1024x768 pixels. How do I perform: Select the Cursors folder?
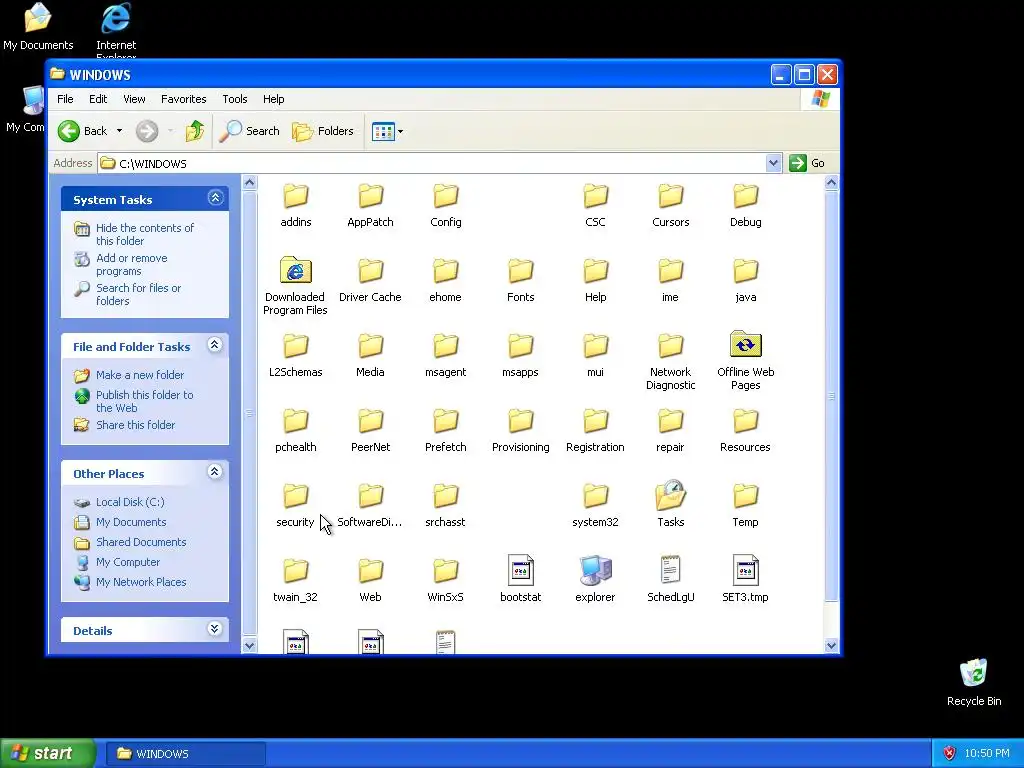tap(671, 205)
